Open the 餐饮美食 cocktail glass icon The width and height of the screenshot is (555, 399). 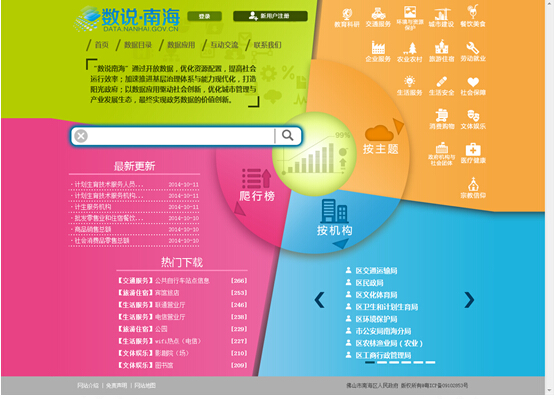click(472, 12)
